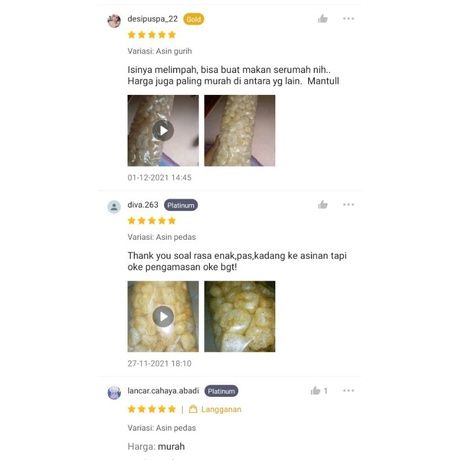460x460 pixels.
Task: Click the Gold badge next to desipuspa_22
Action: click(x=194, y=19)
